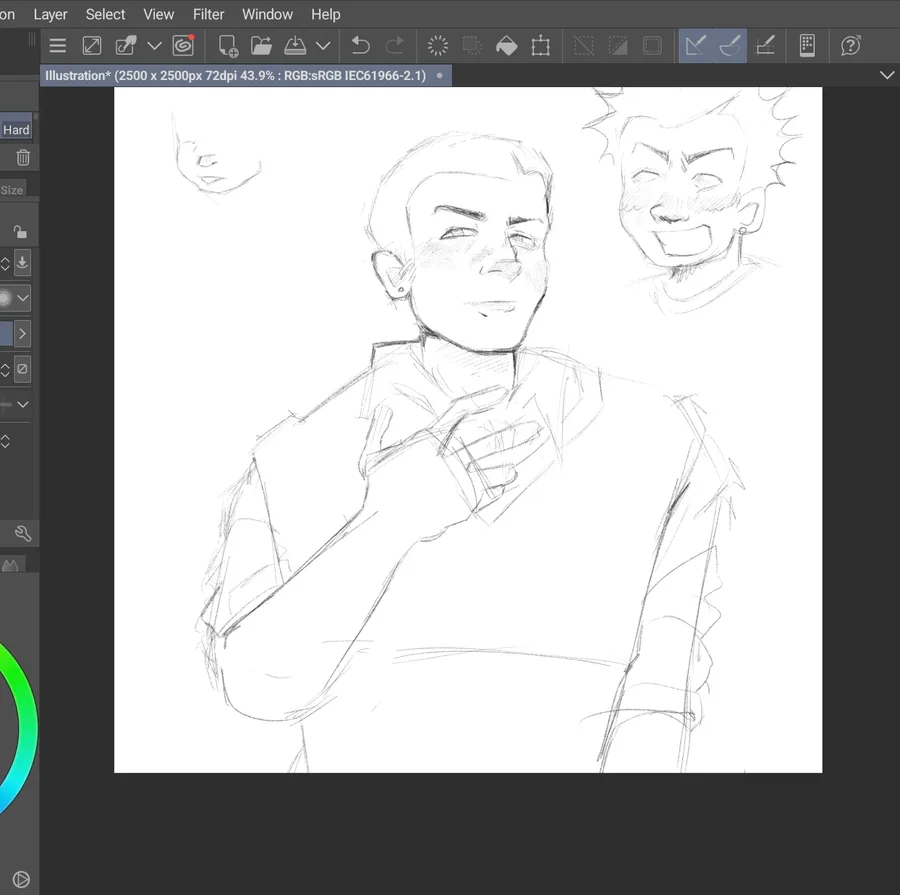Image resolution: width=900 pixels, height=895 pixels.
Task: Open Clip Studio Paint support help icon
Action: 851,45
